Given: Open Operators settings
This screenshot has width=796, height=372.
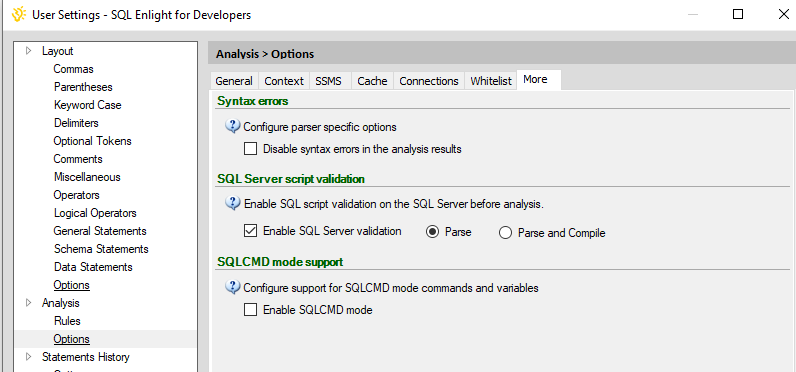Looking at the screenshot, I should (77, 195).
